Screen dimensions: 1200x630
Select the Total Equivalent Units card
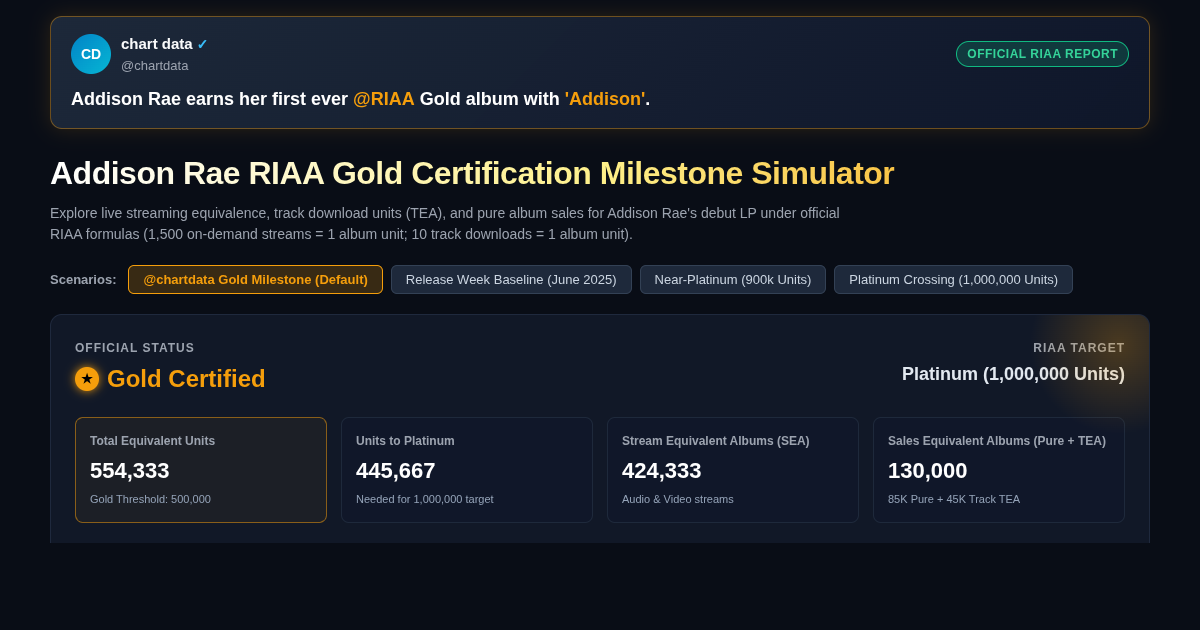pyautogui.click(x=201, y=470)
